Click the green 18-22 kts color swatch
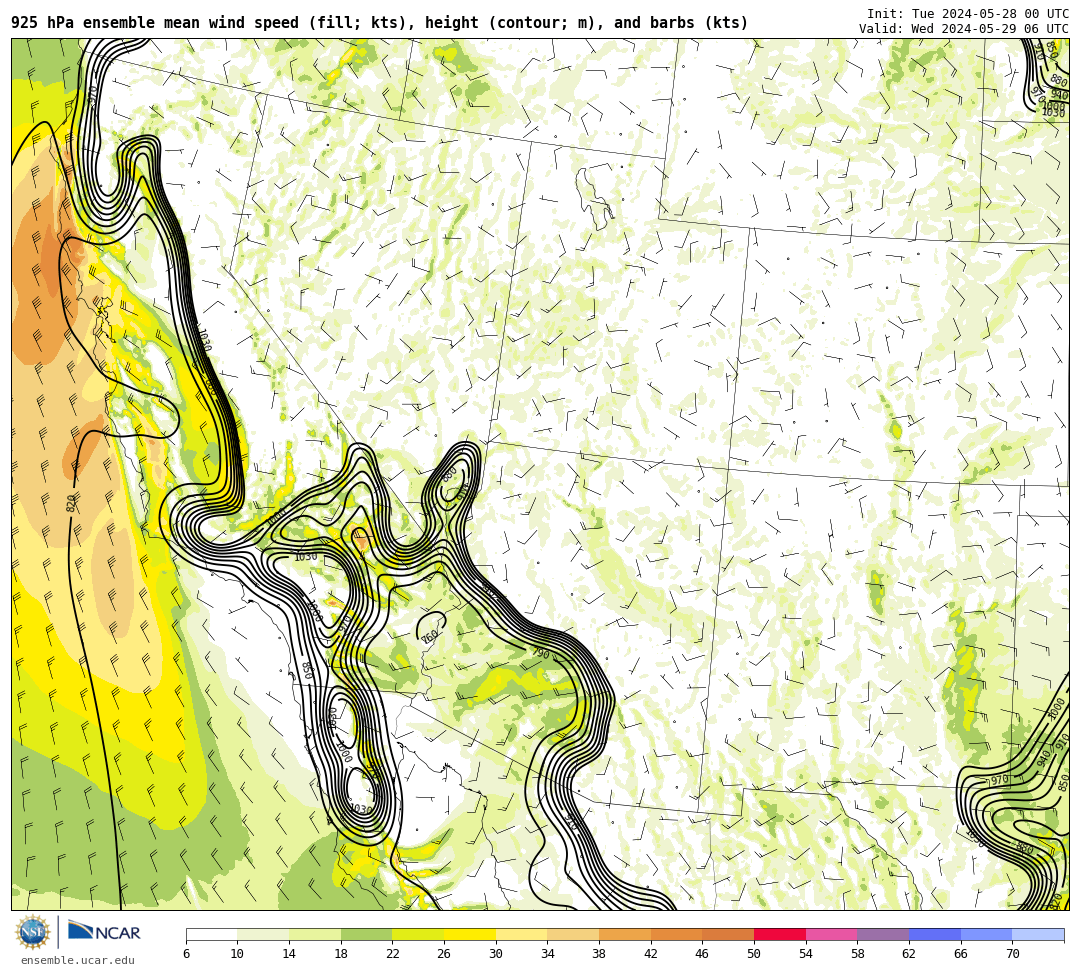The image size is (1080, 973). (x=366, y=934)
